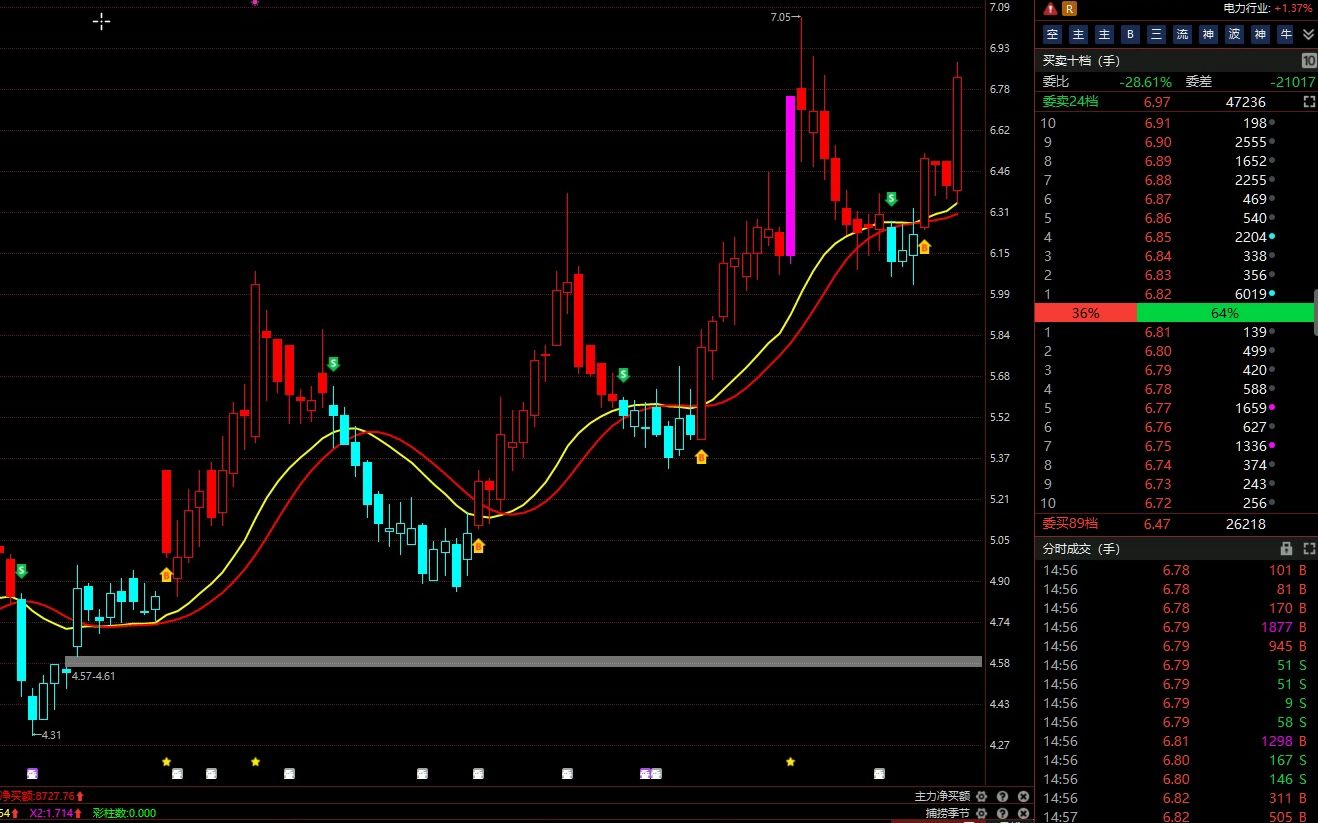Click the orange R badge icon
Image resolution: width=1318 pixels, height=823 pixels.
coord(1069,8)
